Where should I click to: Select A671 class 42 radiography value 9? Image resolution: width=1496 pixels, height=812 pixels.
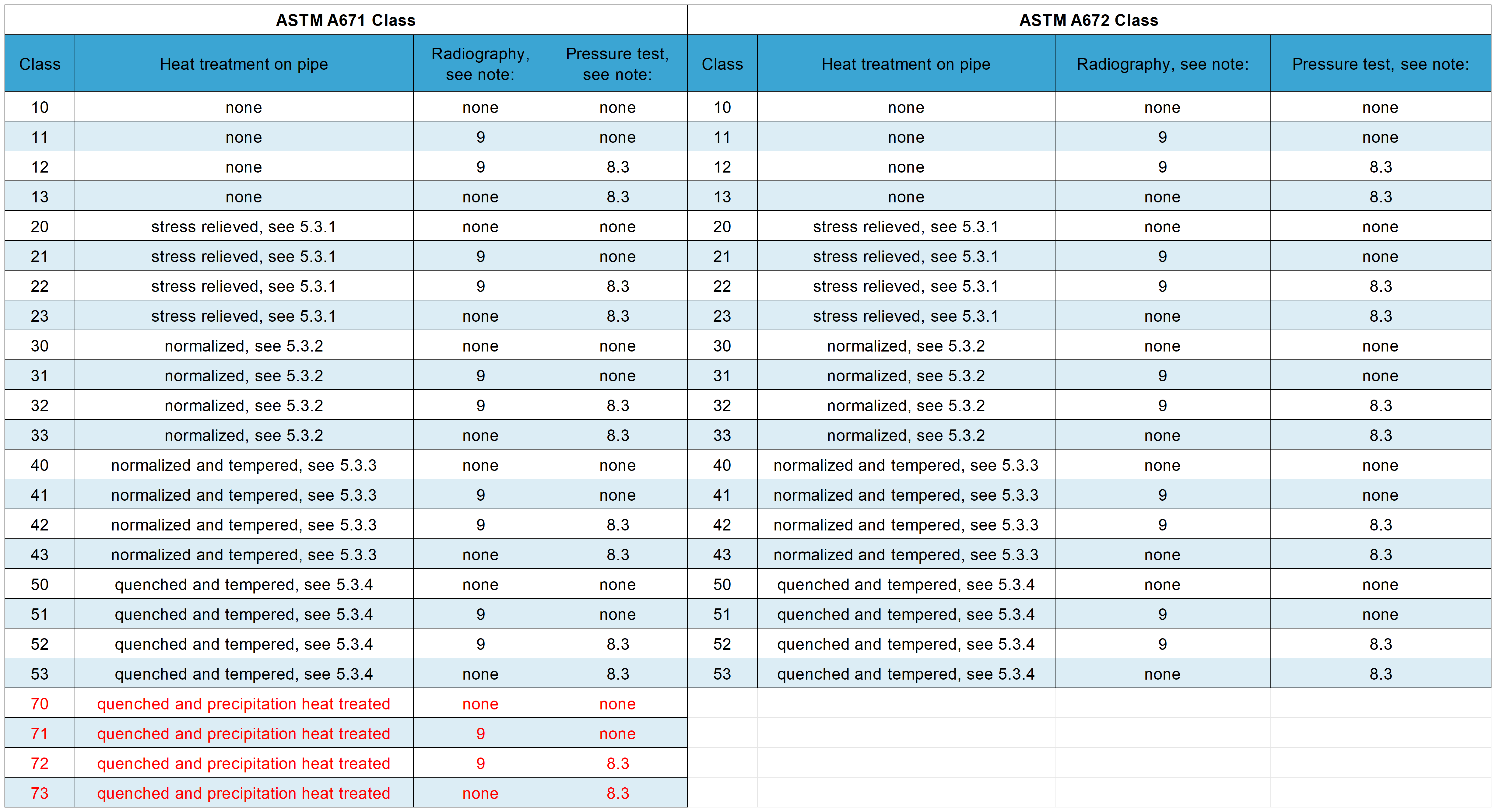pyautogui.click(x=480, y=525)
